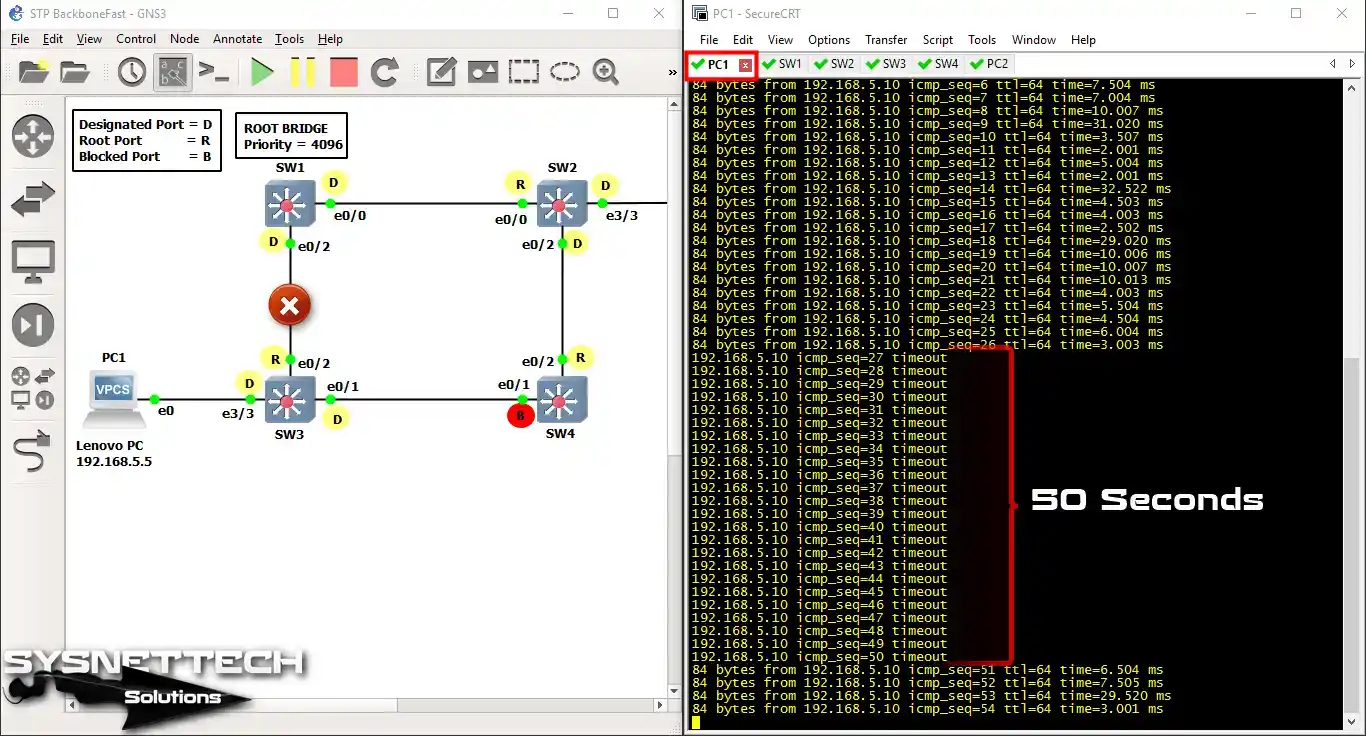Click the tab scroll left arrow in SecureCRT
This screenshot has width=1366, height=736.
tap(1332, 64)
